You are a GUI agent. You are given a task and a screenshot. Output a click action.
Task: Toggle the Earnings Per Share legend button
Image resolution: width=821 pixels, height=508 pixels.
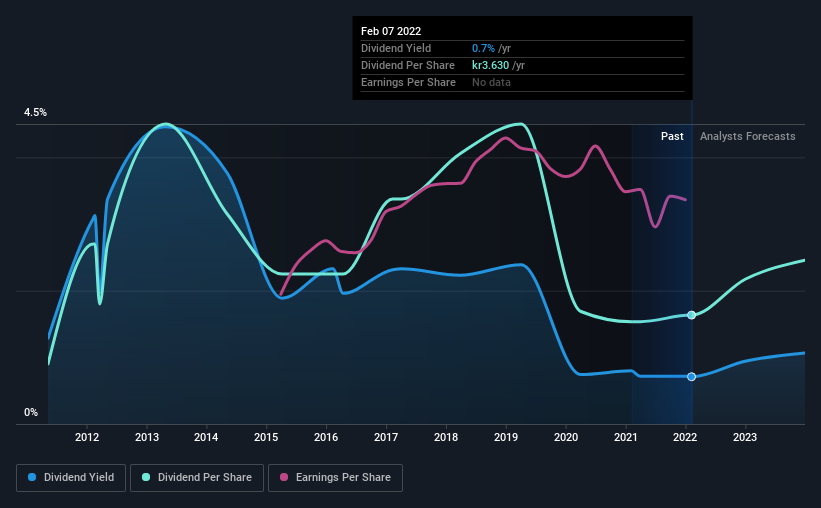tap(335, 478)
